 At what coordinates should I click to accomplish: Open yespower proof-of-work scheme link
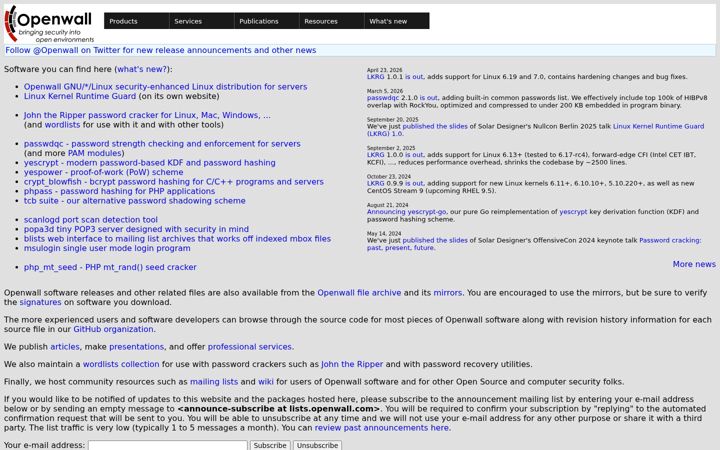(x=103, y=172)
